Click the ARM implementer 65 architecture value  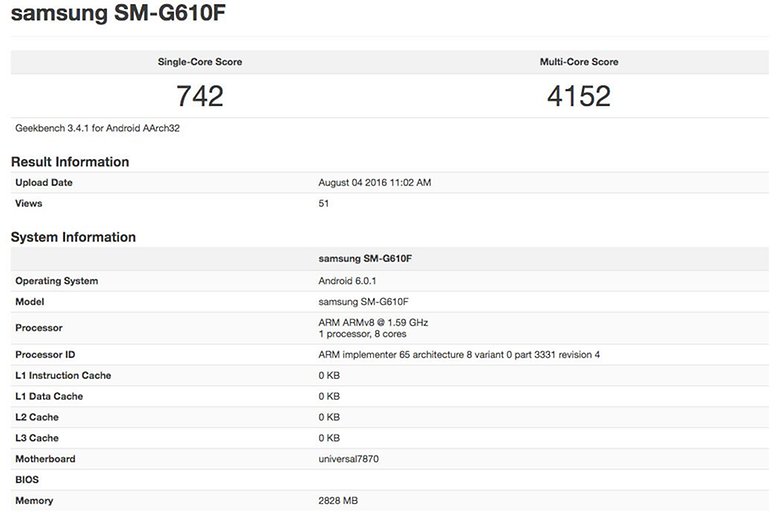point(459,354)
